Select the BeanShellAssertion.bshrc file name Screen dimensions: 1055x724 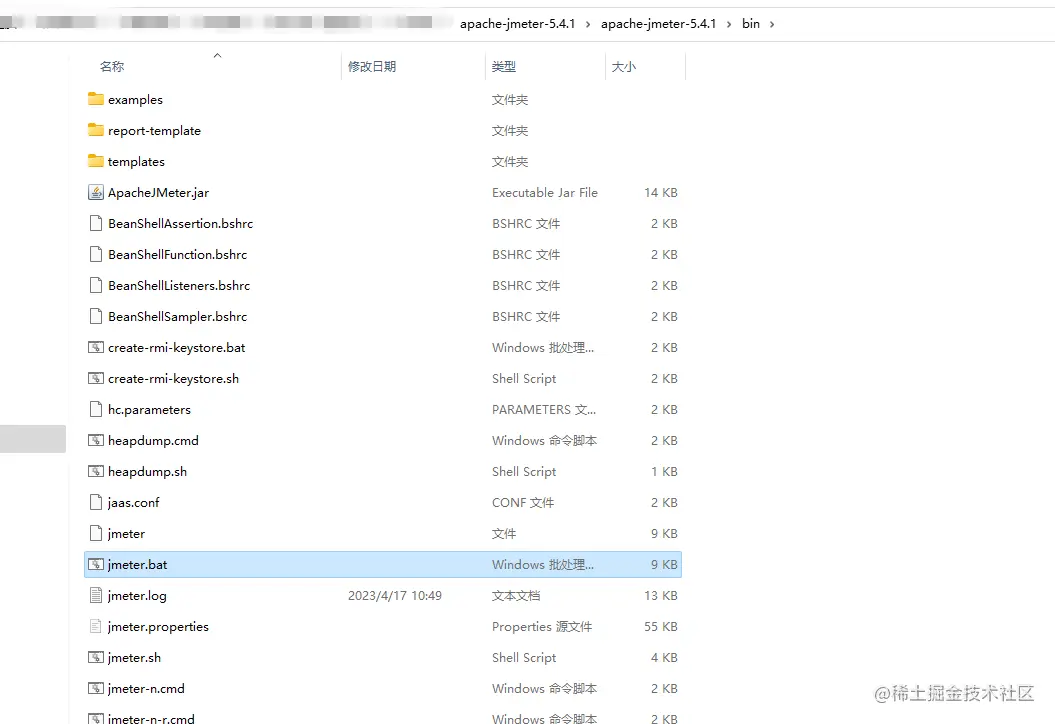pos(180,223)
